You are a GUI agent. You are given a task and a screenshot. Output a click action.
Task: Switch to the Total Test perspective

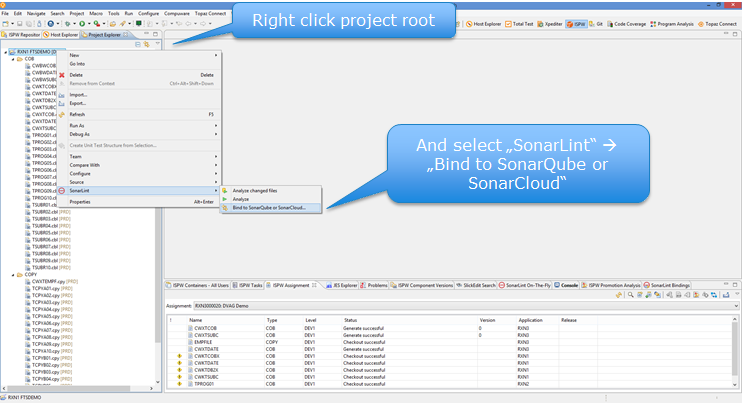519,24
